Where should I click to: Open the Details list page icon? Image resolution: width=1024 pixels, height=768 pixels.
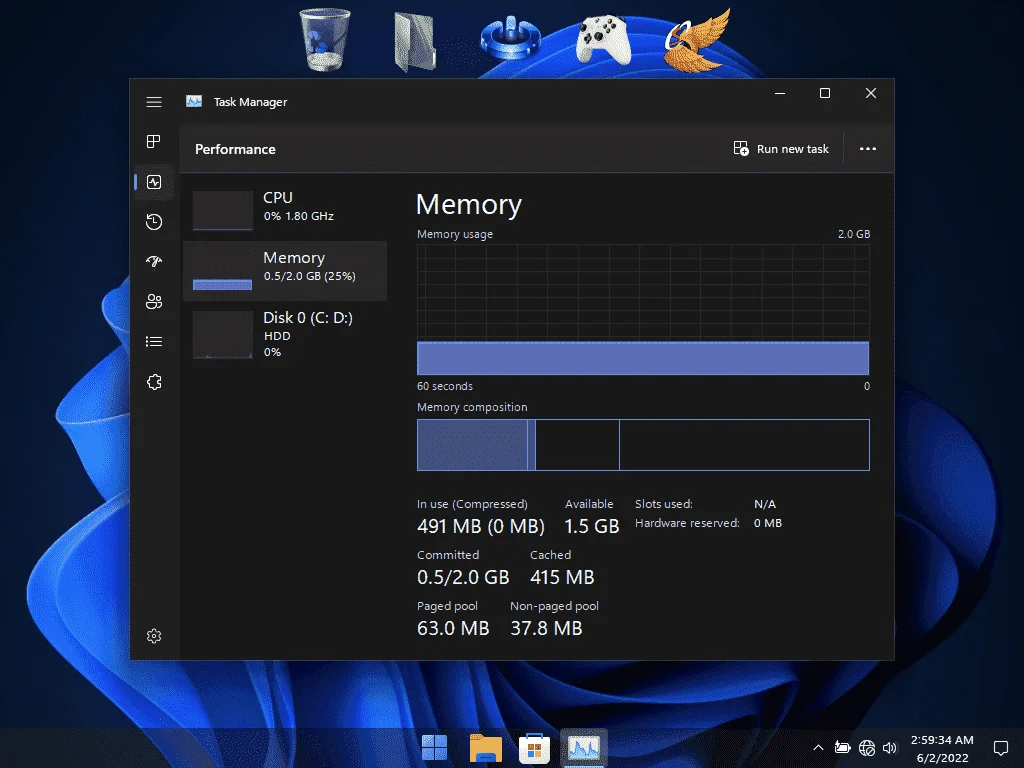tap(153, 342)
